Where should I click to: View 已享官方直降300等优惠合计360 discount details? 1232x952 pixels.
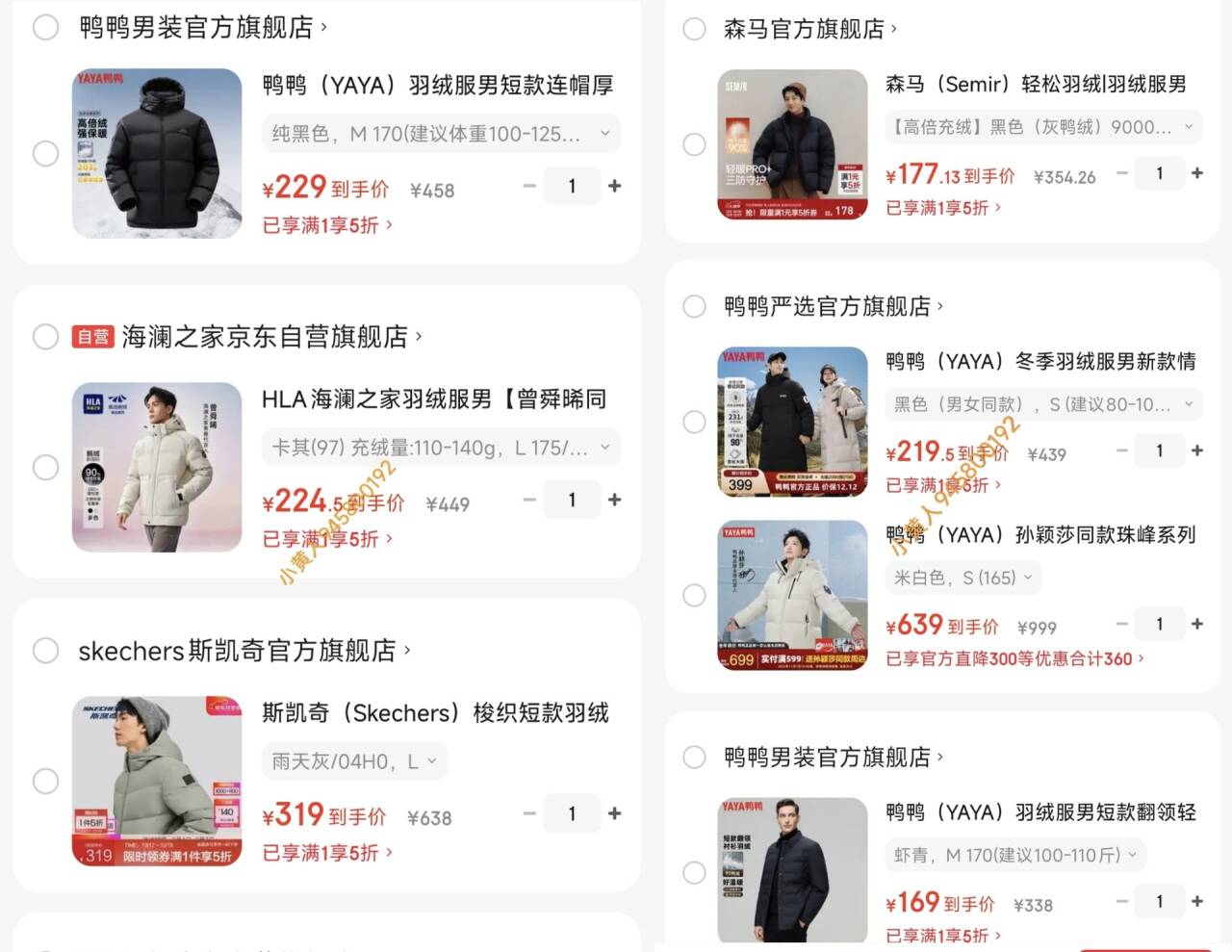(x=1014, y=658)
